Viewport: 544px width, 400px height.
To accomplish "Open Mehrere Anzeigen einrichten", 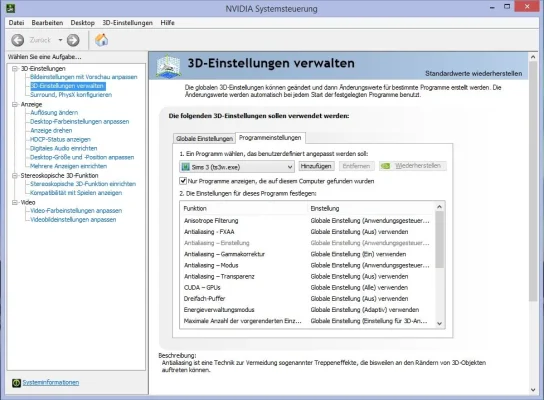I will pos(69,166).
